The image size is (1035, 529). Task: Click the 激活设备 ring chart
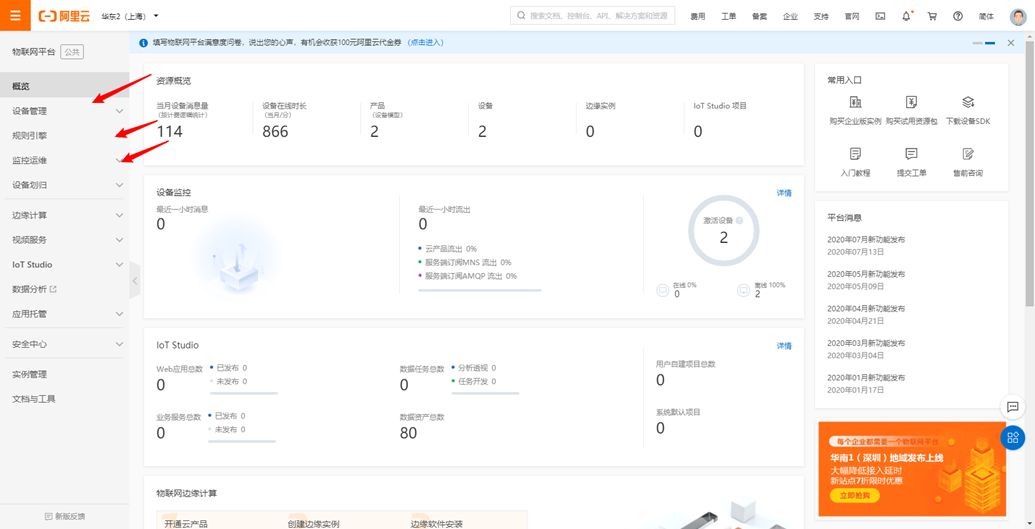click(723, 230)
